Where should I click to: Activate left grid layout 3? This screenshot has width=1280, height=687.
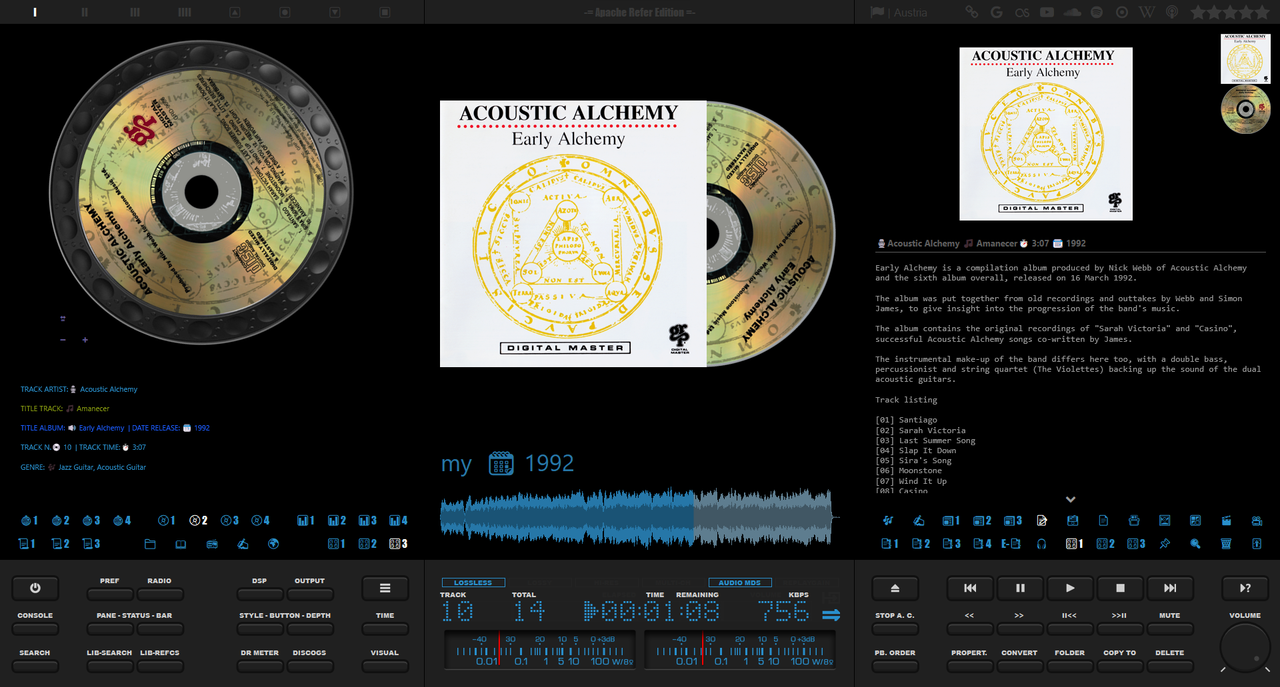[x=398, y=544]
